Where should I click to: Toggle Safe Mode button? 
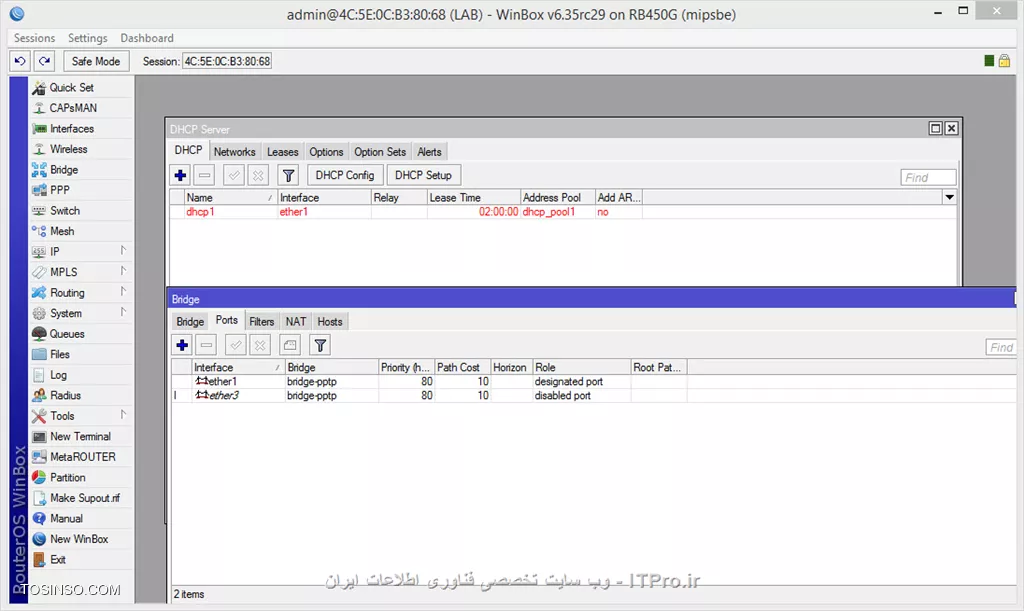[96, 61]
